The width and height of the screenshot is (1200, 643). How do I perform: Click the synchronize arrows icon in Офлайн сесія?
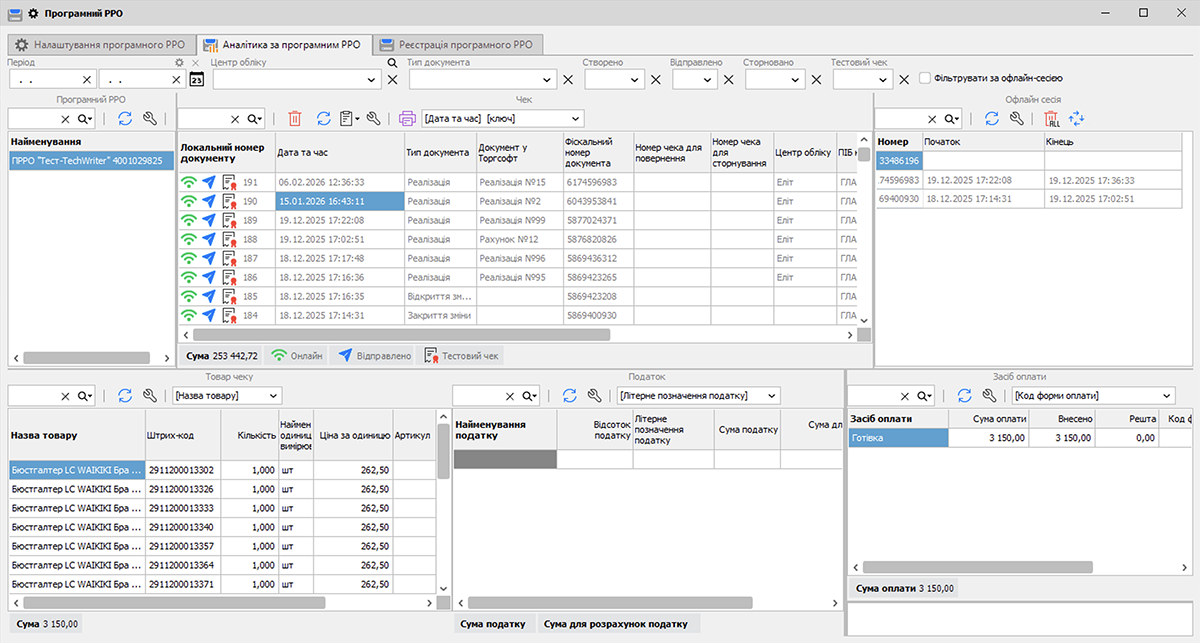pos(1077,118)
